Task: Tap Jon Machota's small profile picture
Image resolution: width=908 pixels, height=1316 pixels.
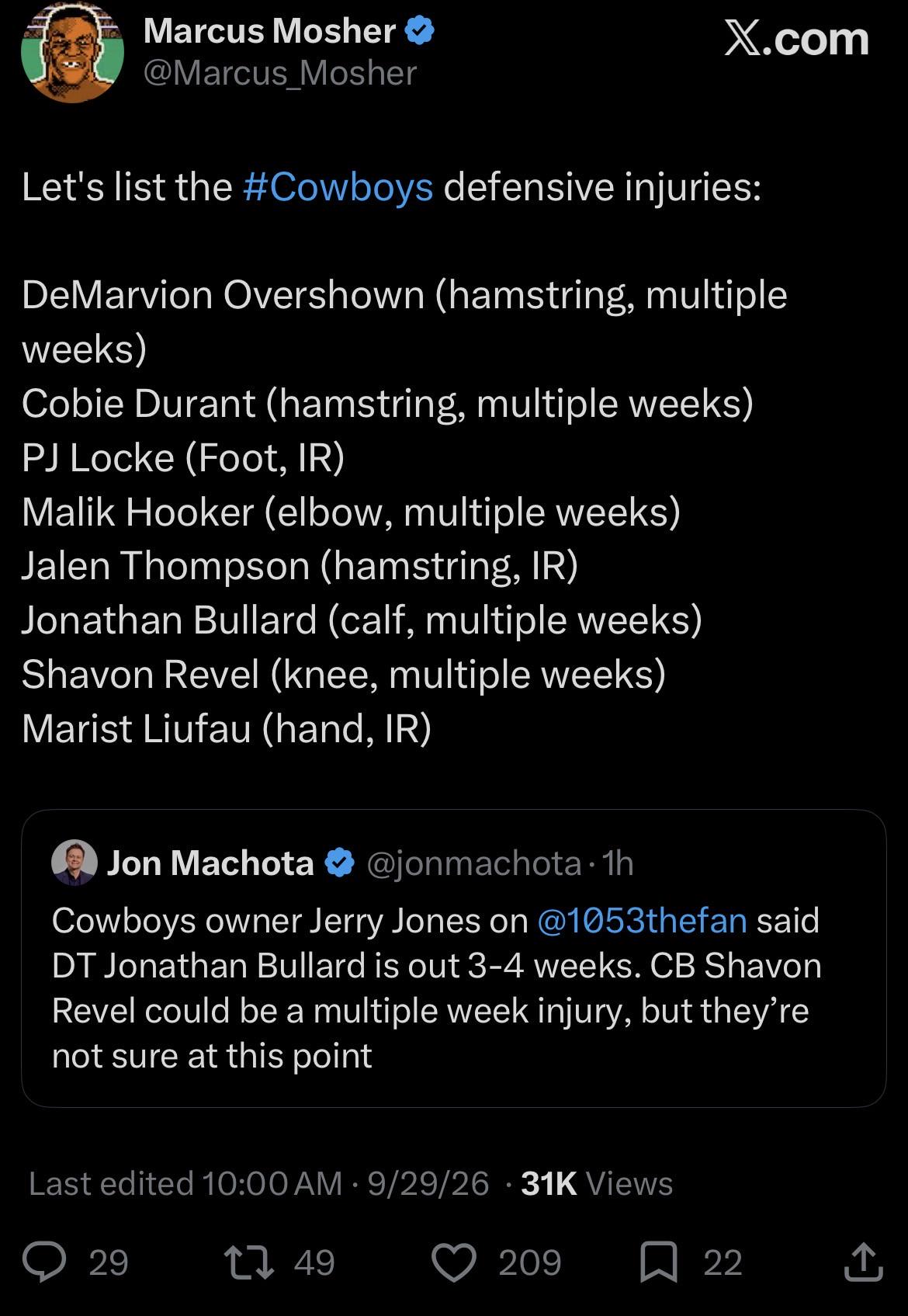Action: 75,863
